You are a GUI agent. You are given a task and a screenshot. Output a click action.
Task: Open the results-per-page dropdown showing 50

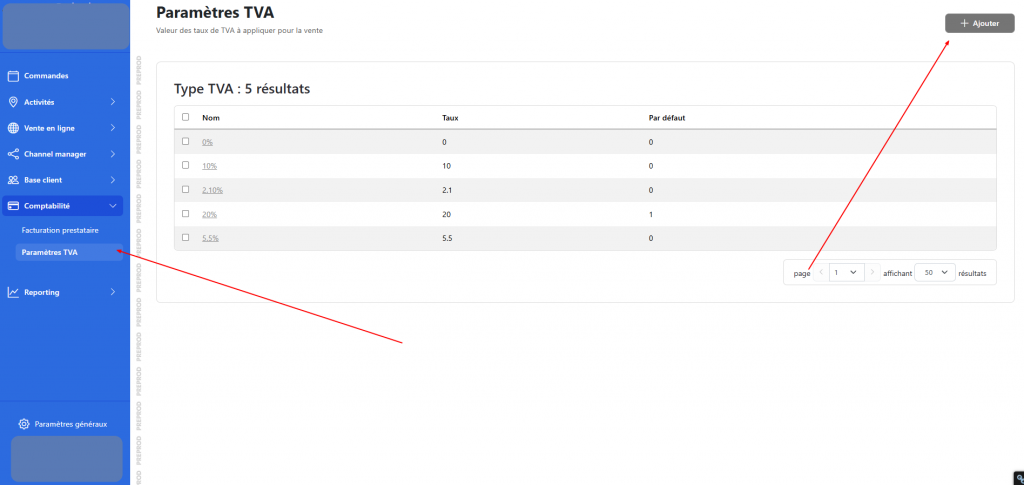(935, 272)
